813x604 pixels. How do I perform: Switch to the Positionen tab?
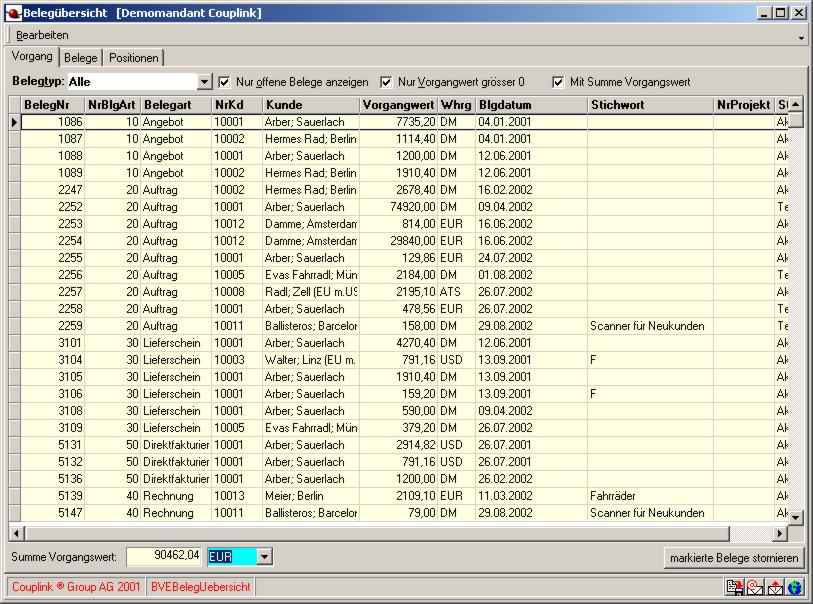[x=134, y=58]
